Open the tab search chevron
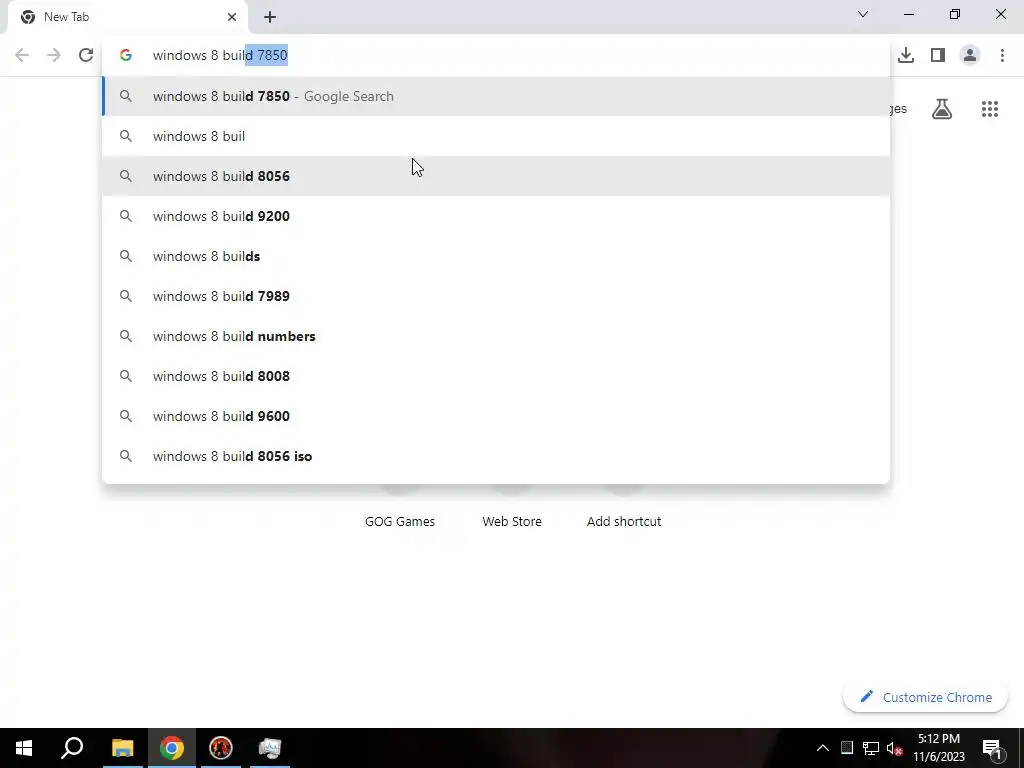1024x768 pixels. pos(863,14)
